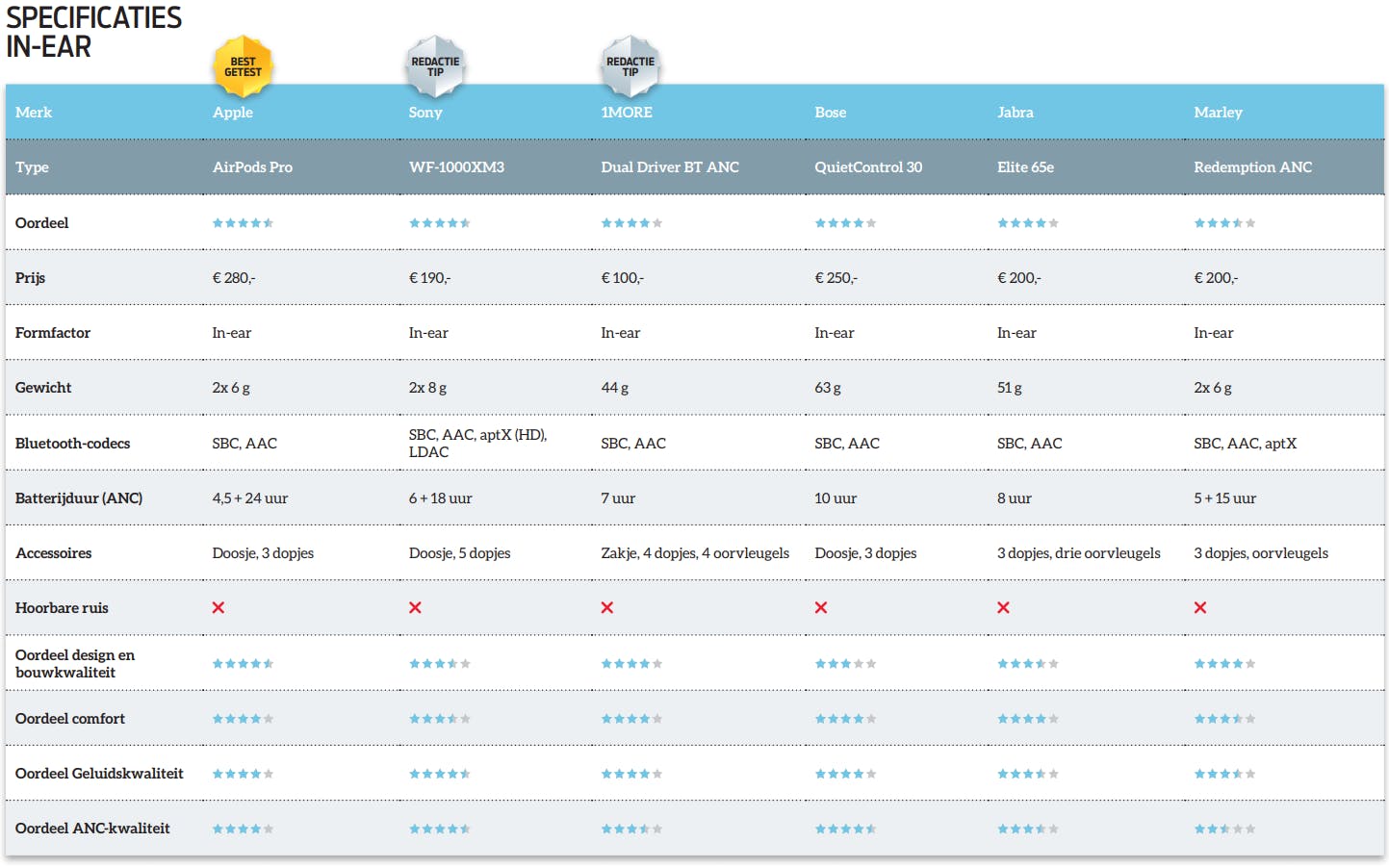The image size is (1389, 868).
Task: Click the 63 g weight value
Action: tap(828, 388)
